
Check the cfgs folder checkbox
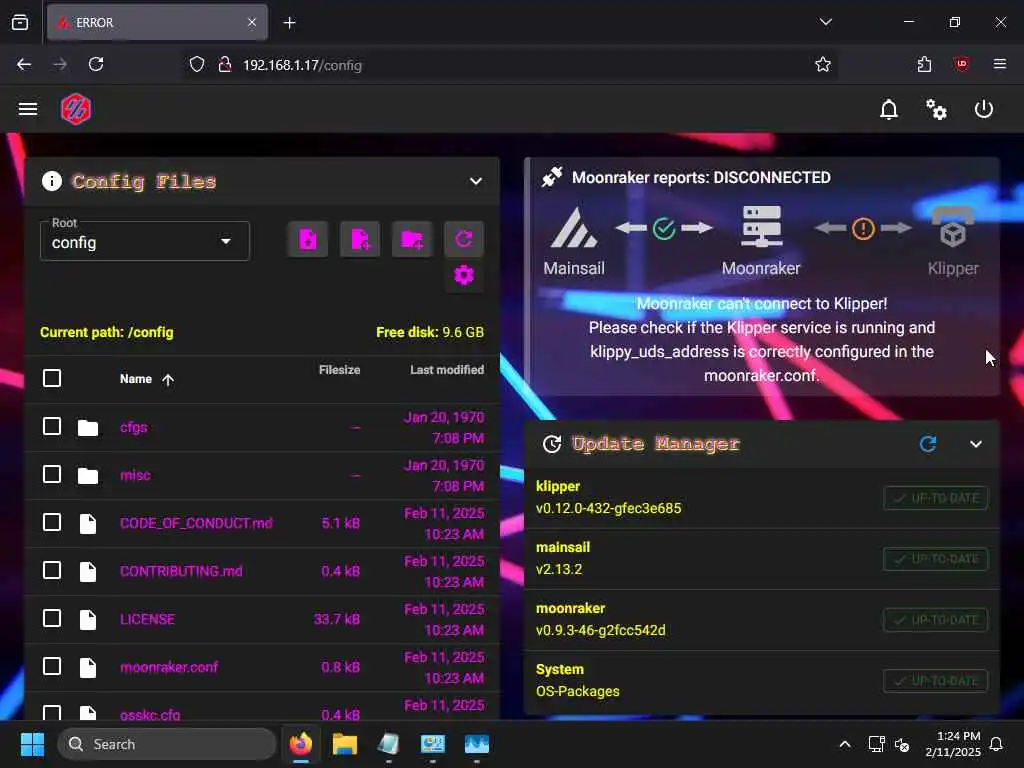[52, 426]
